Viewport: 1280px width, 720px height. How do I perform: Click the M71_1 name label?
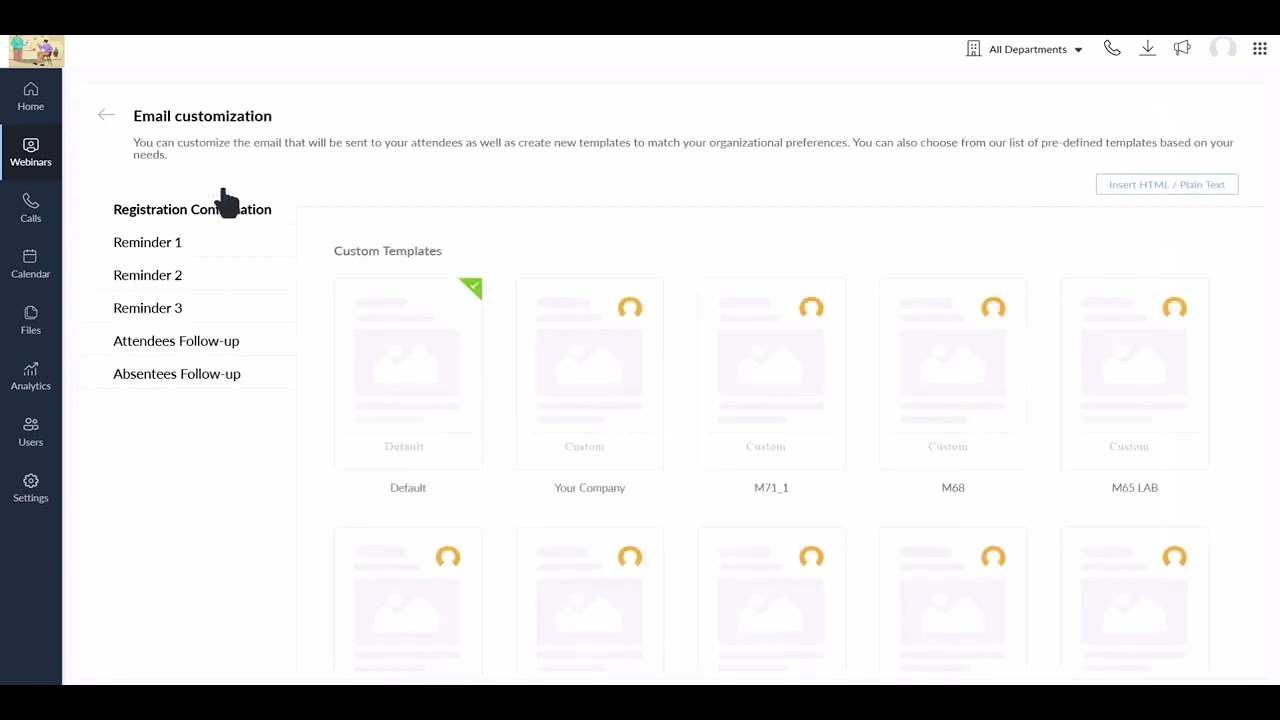(x=771, y=488)
